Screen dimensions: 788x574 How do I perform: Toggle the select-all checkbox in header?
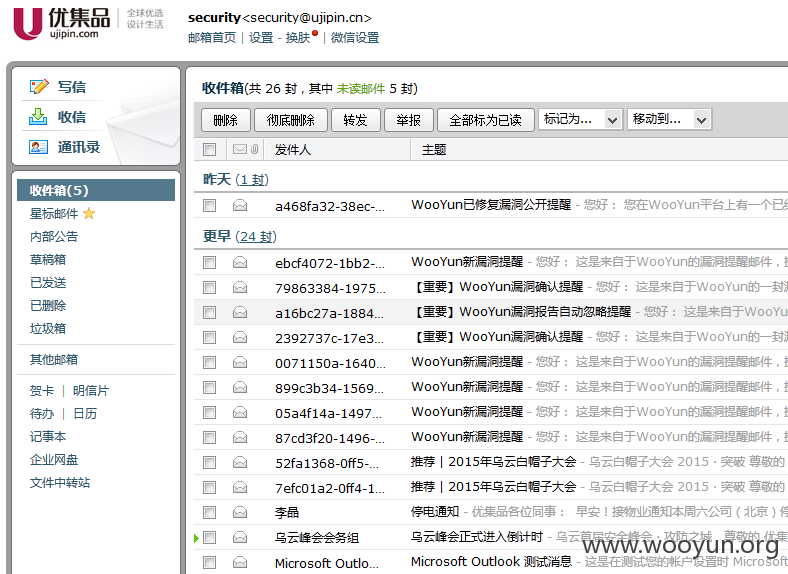pos(210,149)
